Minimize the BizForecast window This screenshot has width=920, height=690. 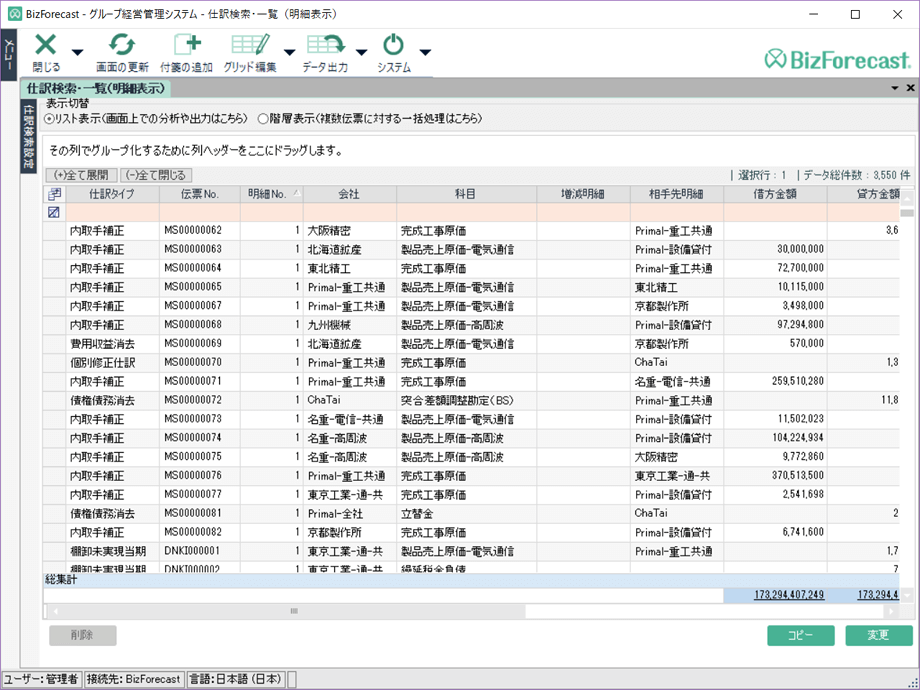[x=813, y=15]
